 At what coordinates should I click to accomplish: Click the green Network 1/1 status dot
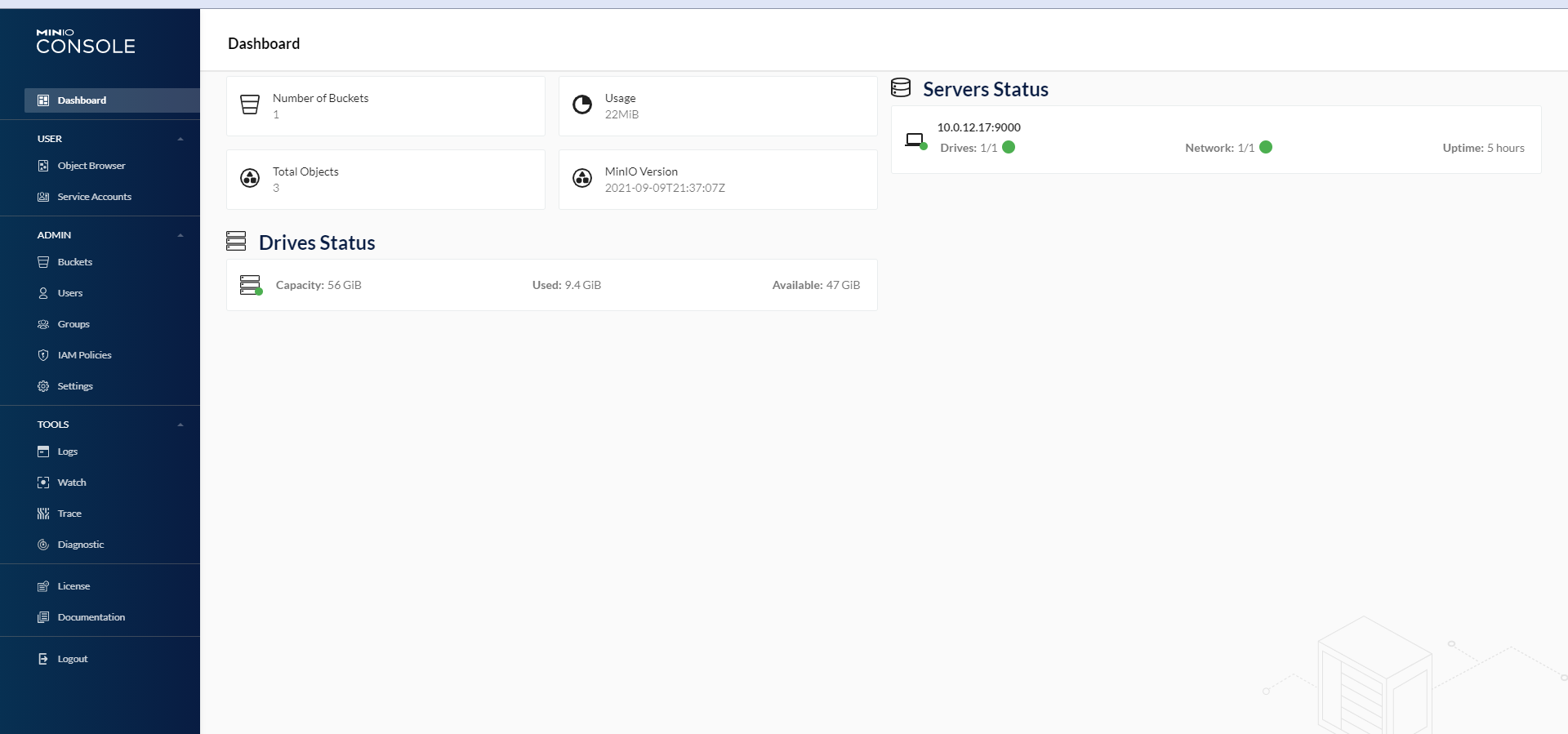(x=1266, y=147)
